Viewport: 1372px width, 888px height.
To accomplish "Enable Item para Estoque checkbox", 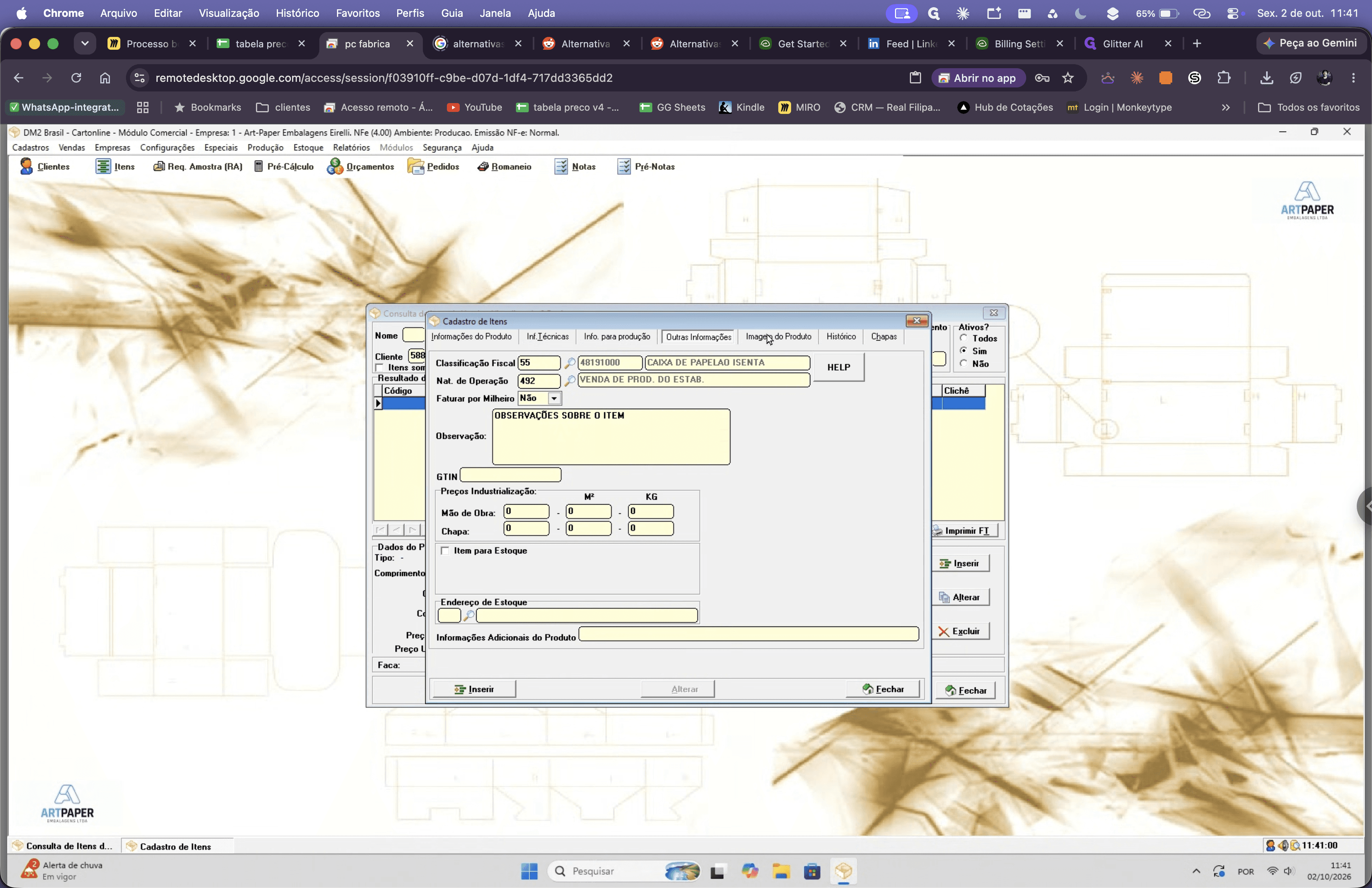I will [x=445, y=551].
